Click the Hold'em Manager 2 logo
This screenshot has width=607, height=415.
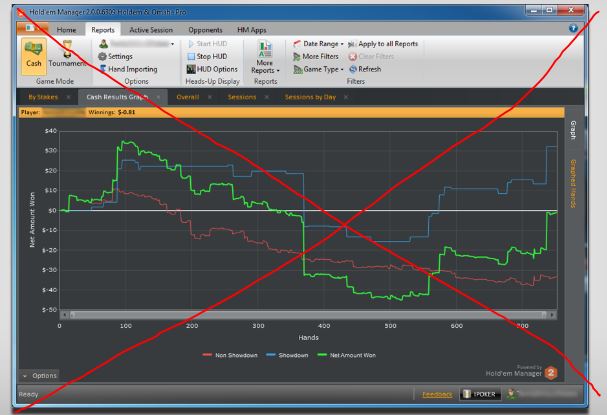(x=551, y=373)
